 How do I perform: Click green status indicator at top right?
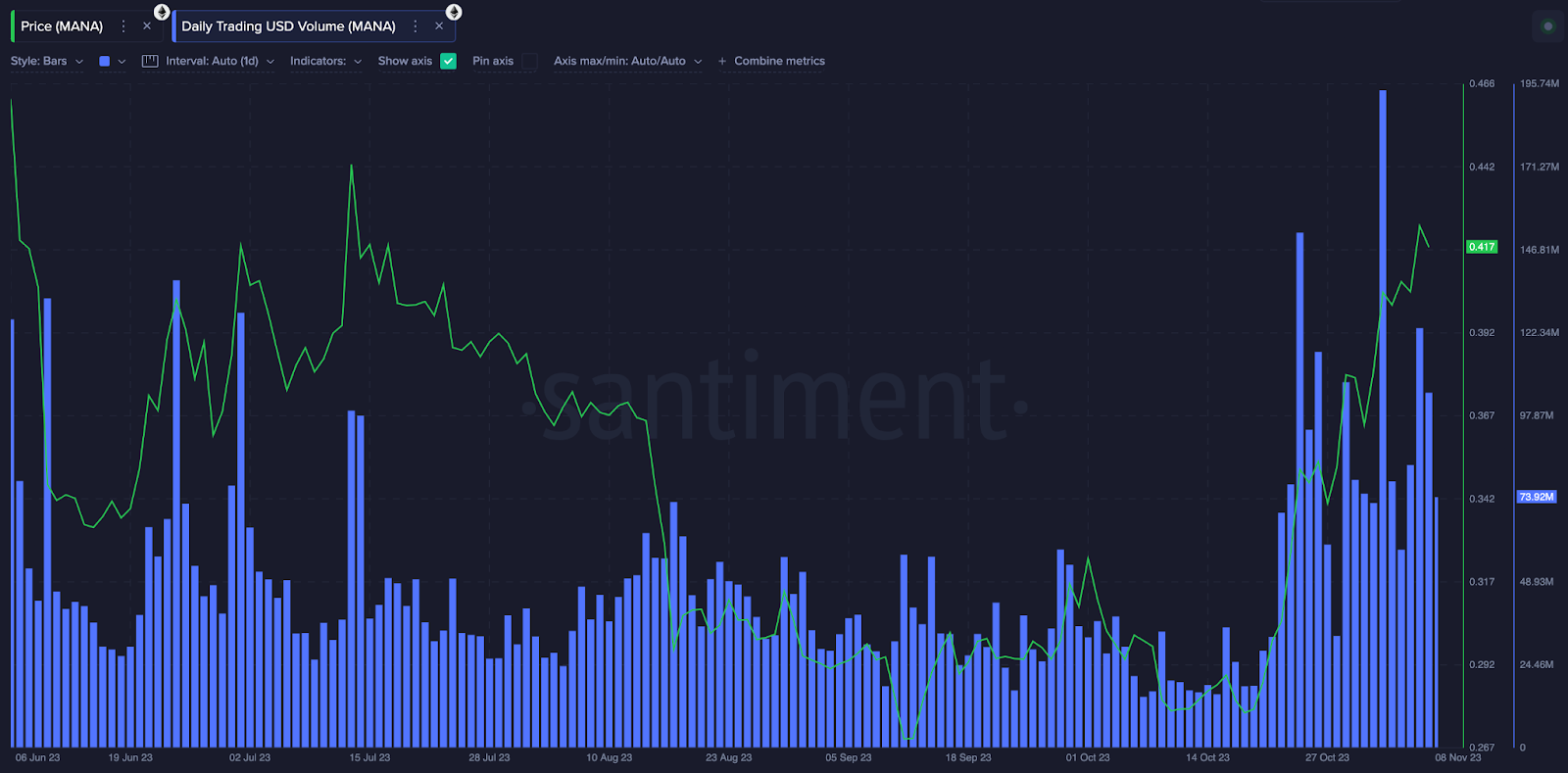click(x=1548, y=26)
